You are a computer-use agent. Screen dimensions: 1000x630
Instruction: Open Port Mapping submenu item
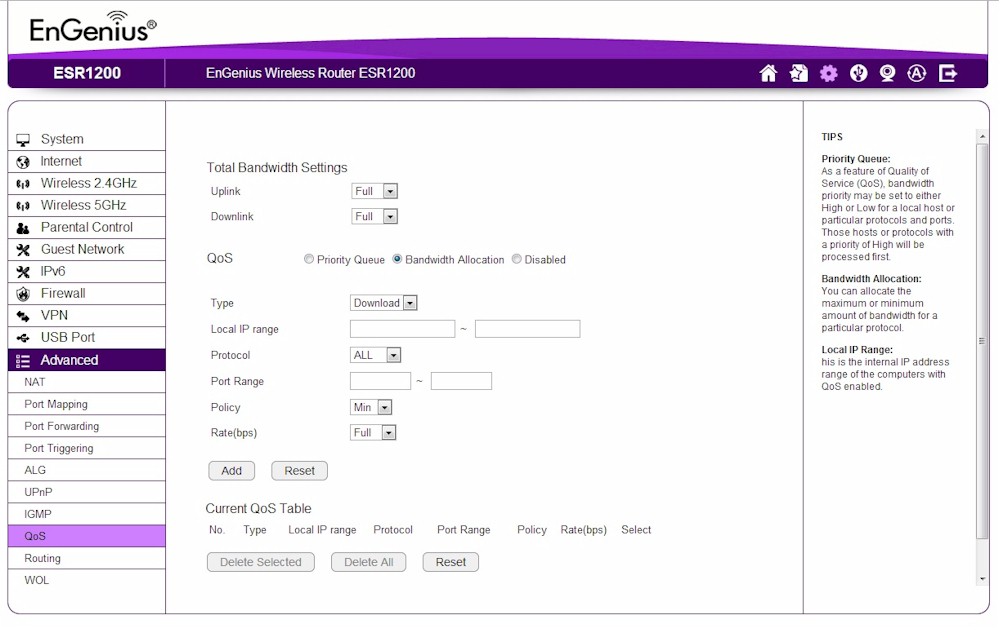click(87, 404)
